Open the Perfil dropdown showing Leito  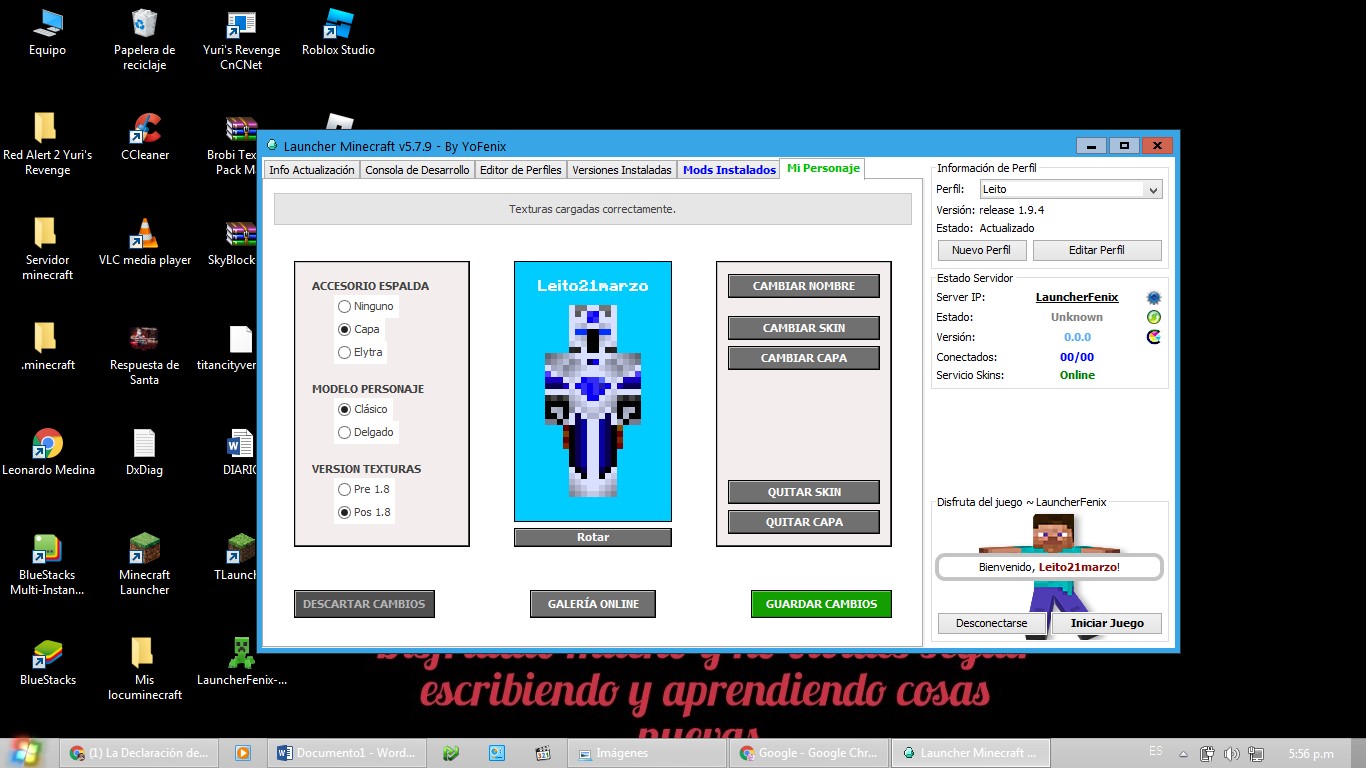click(1070, 189)
